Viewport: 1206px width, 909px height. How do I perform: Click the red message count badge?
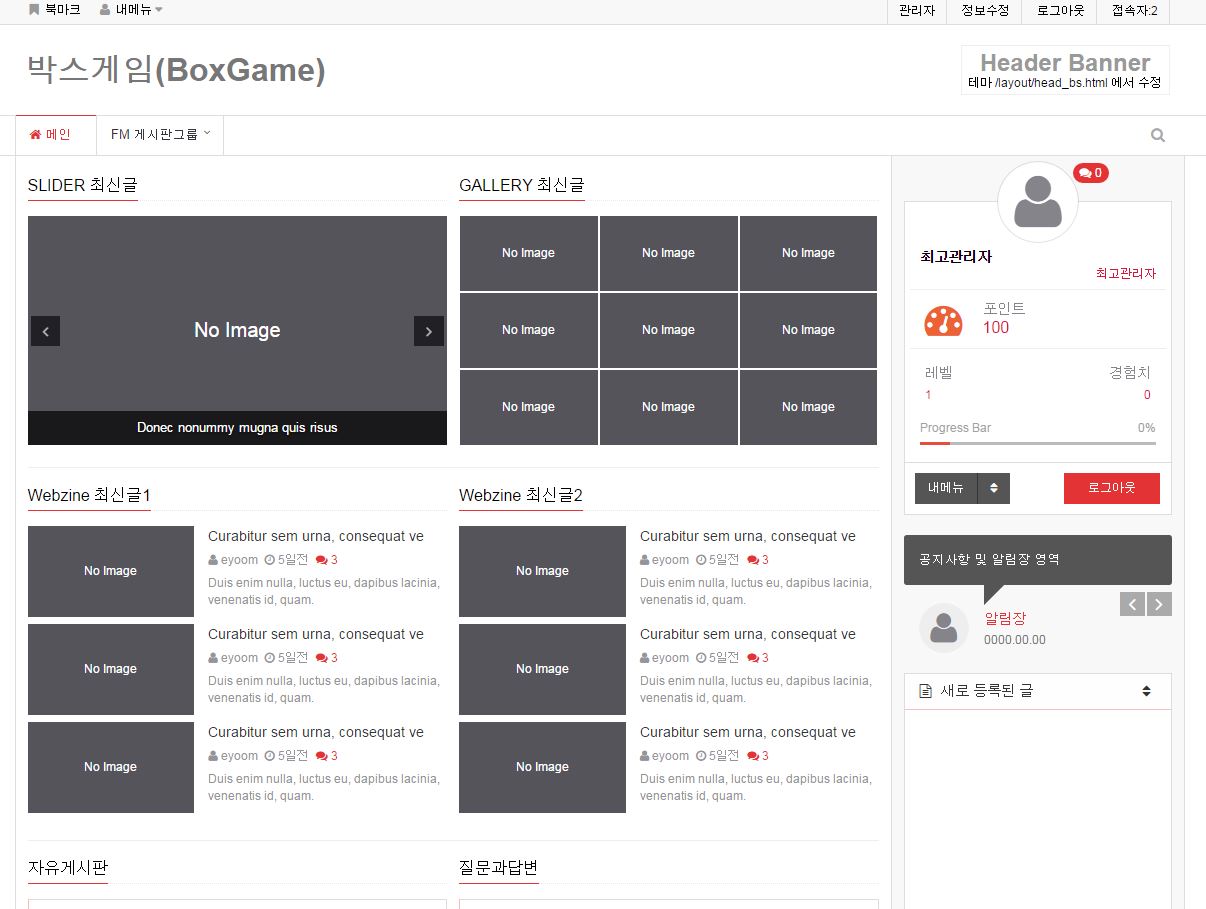point(1090,173)
